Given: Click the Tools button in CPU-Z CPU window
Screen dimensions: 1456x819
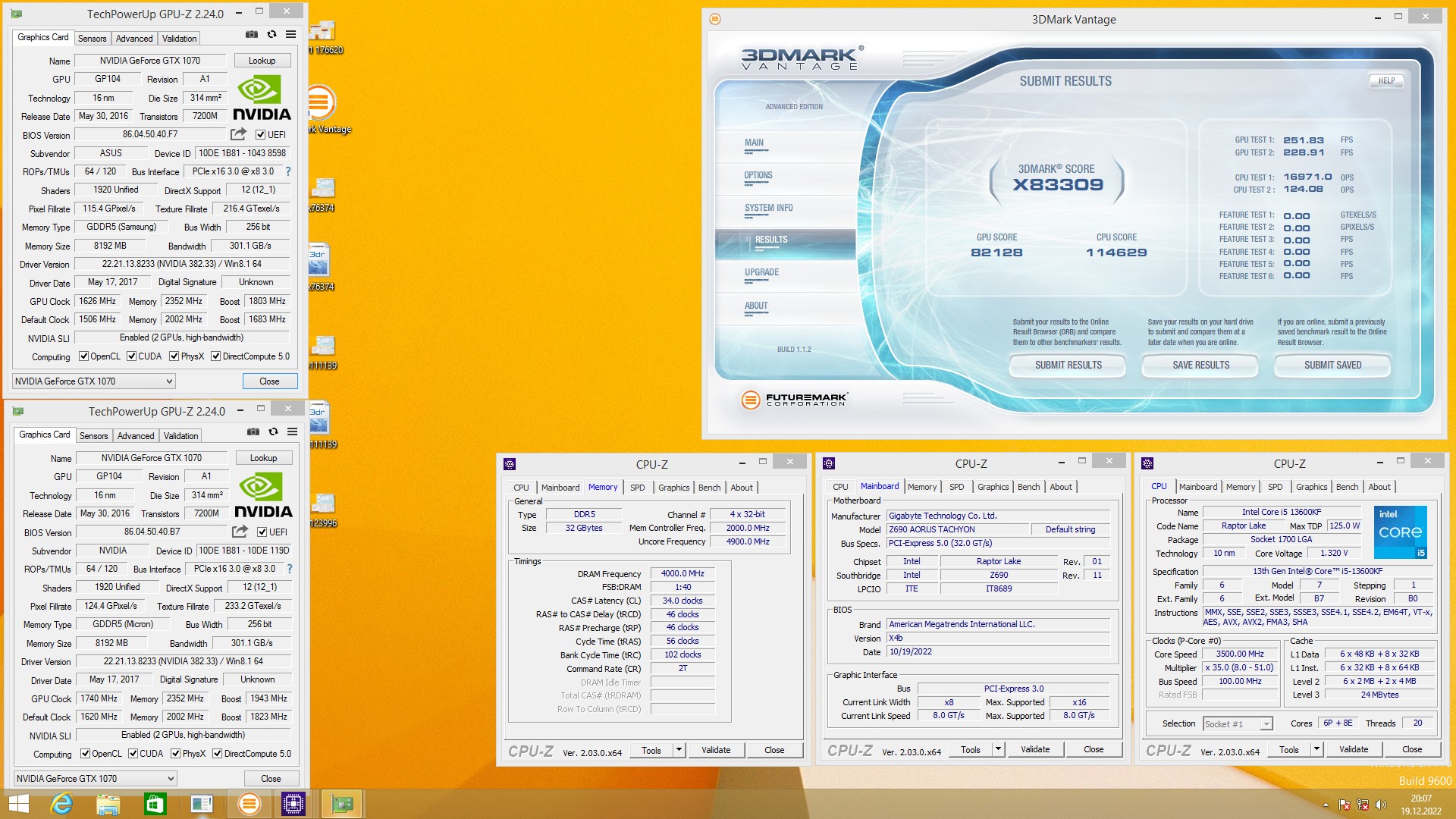Looking at the screenshot, I should pyautogui.click(x=1289, y=750).
